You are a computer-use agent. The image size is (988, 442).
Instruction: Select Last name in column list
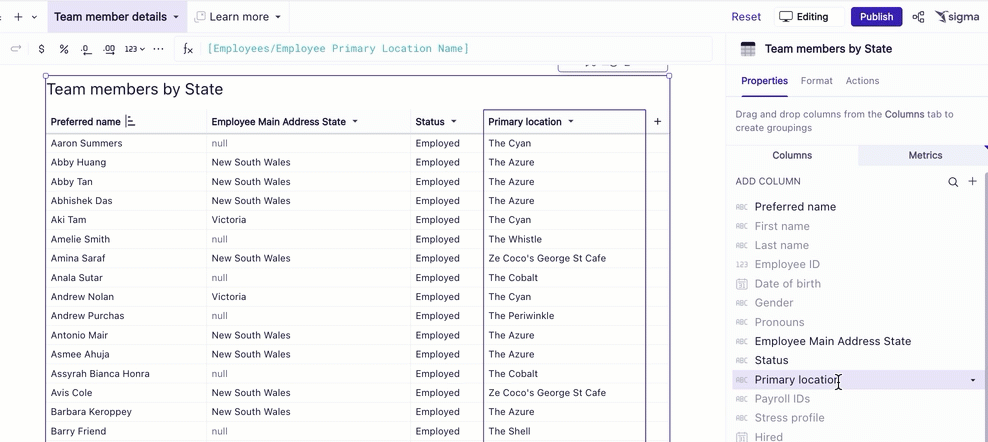tap(781, 245)
